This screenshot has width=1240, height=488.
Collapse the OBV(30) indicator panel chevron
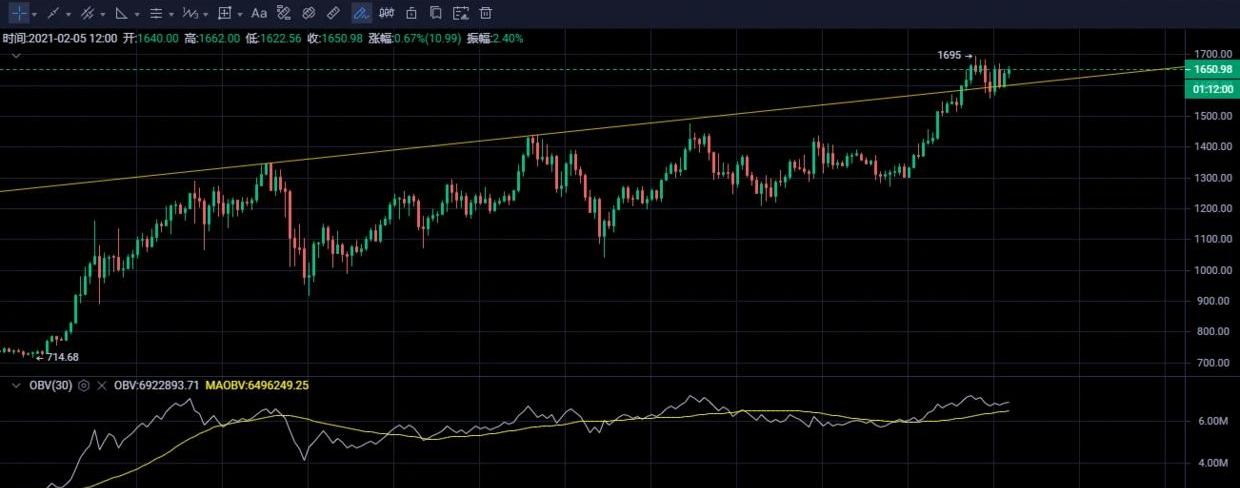pos(15,385)
